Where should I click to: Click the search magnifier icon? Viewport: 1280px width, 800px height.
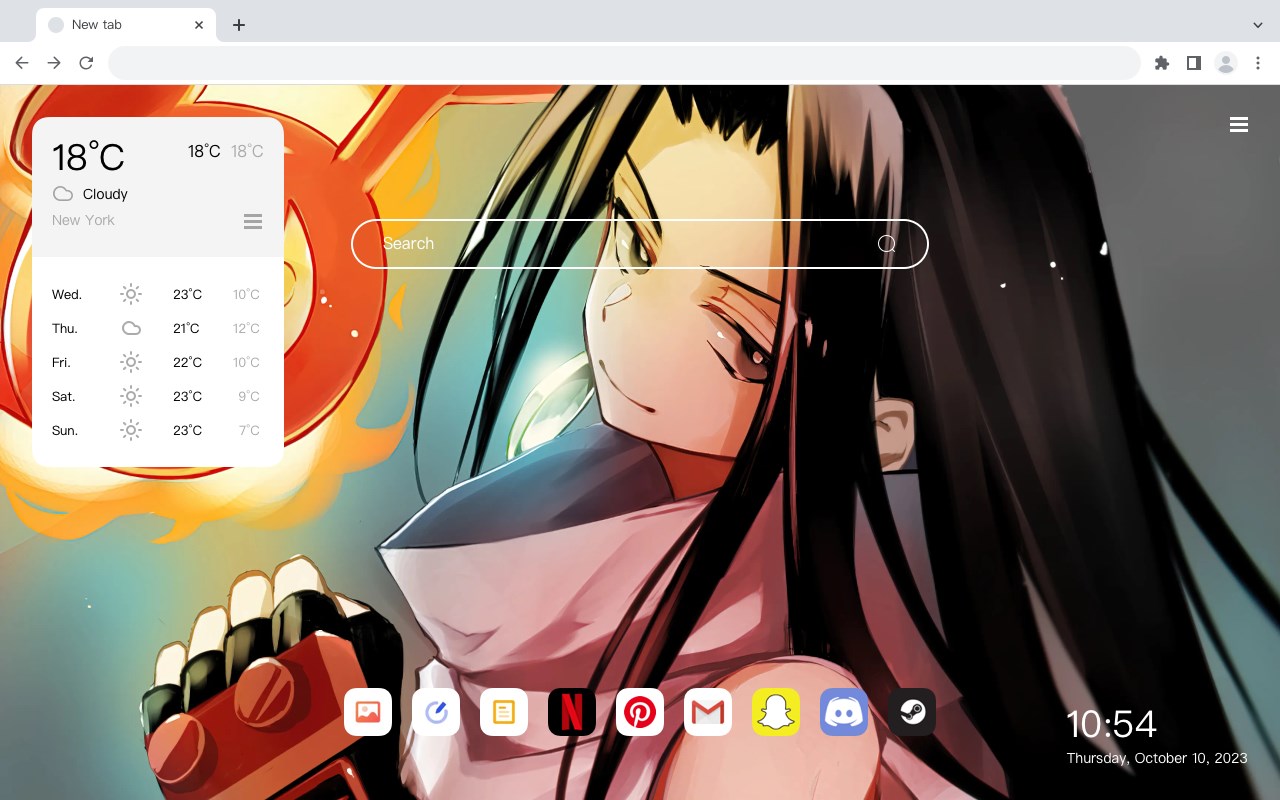[x=887, y=244]
